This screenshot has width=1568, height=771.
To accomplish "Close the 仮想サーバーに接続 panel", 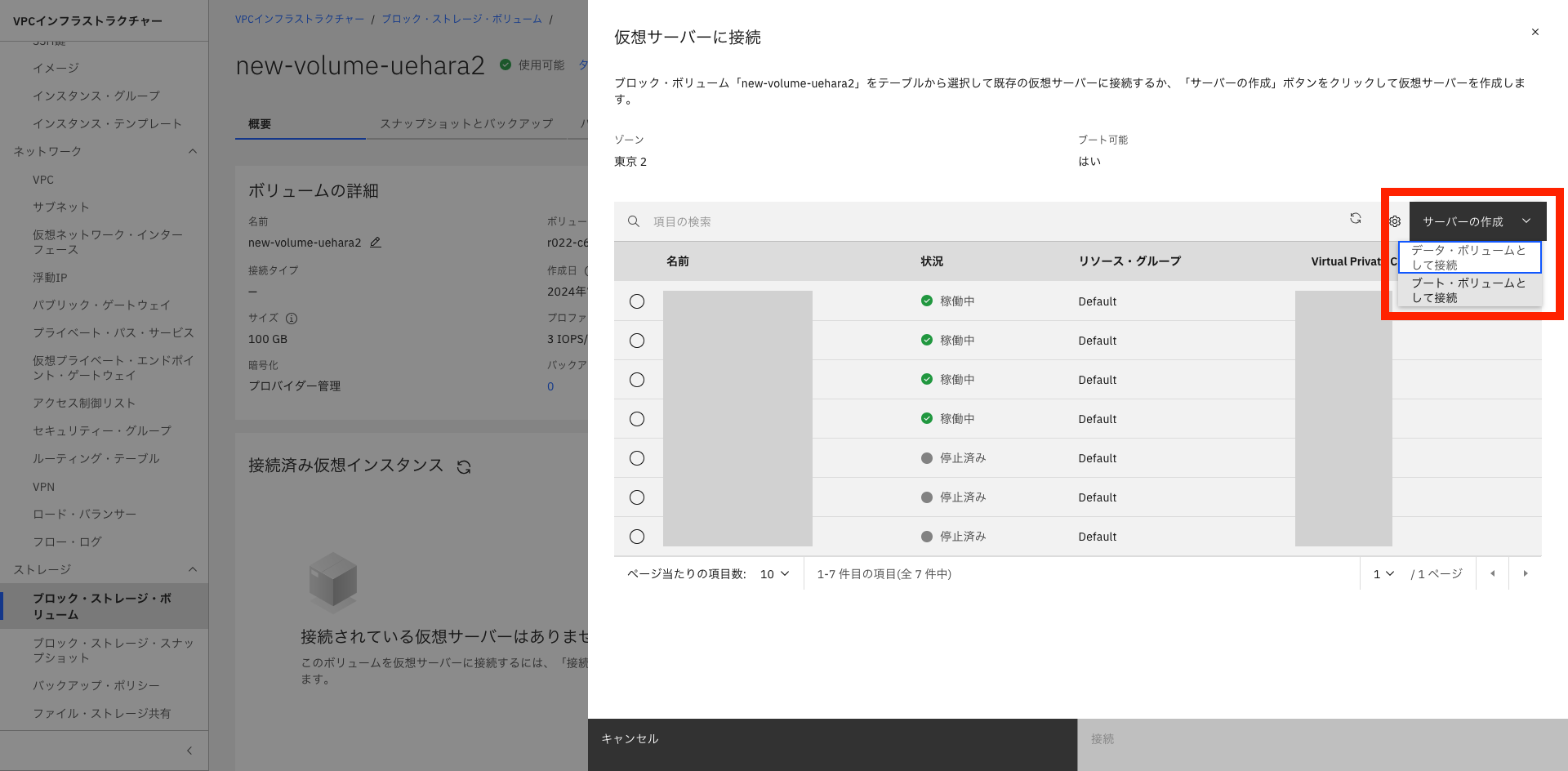I will [x=1535, y=32].
